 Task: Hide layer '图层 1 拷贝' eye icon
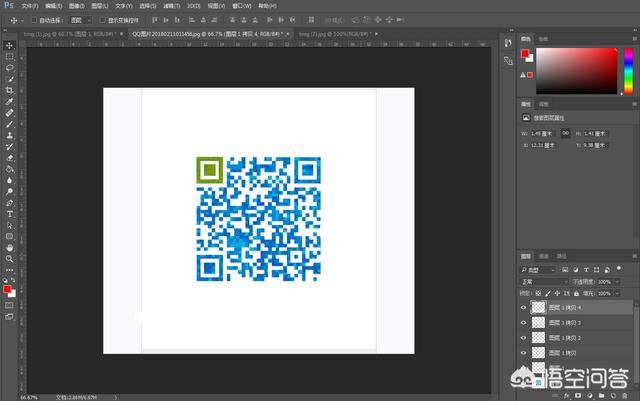(x=523, y=353)
